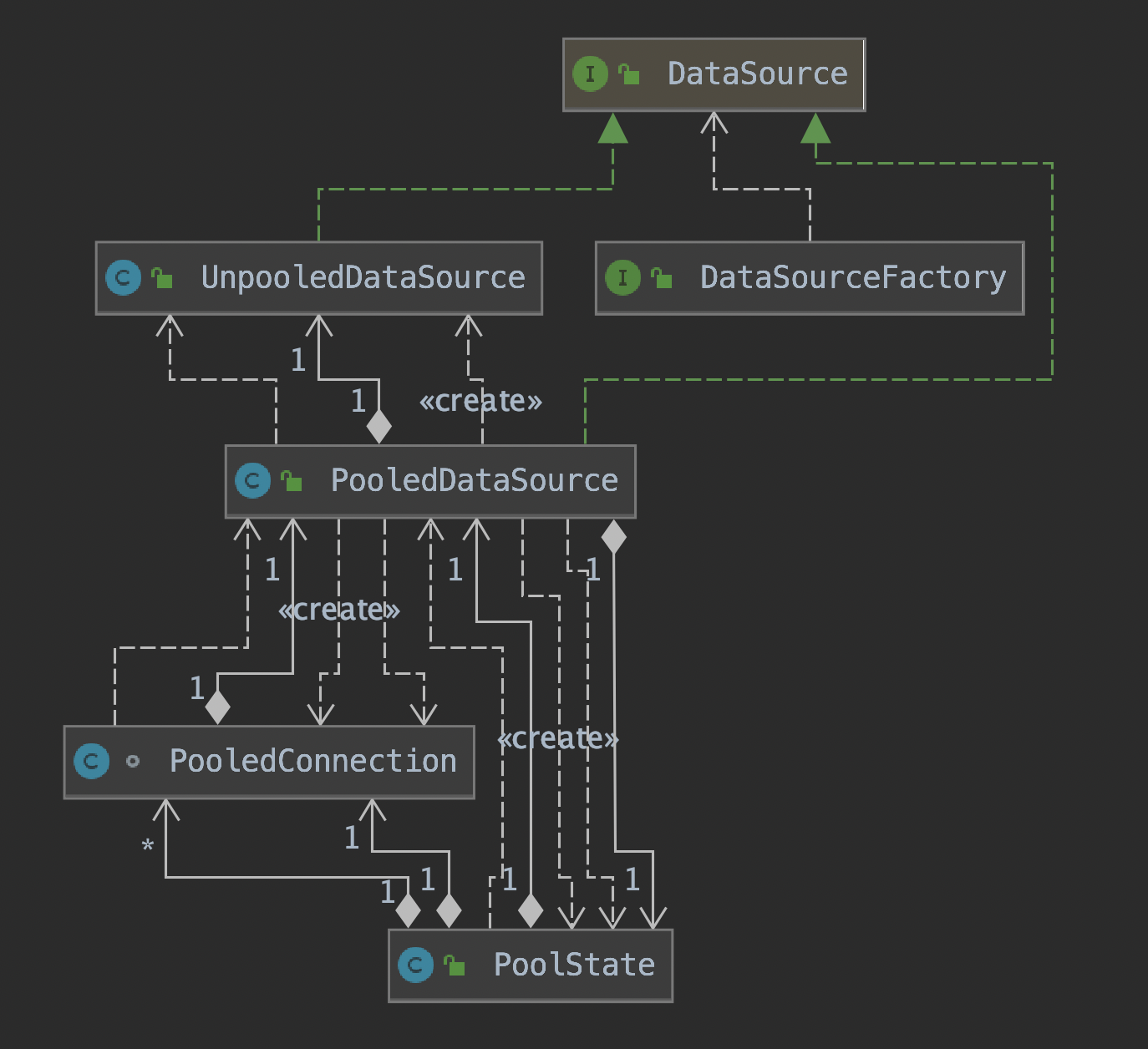Viewport: 1148px width, 1049px height.
Task: Select the DataSource node label
Action: (x=757, y=74)
